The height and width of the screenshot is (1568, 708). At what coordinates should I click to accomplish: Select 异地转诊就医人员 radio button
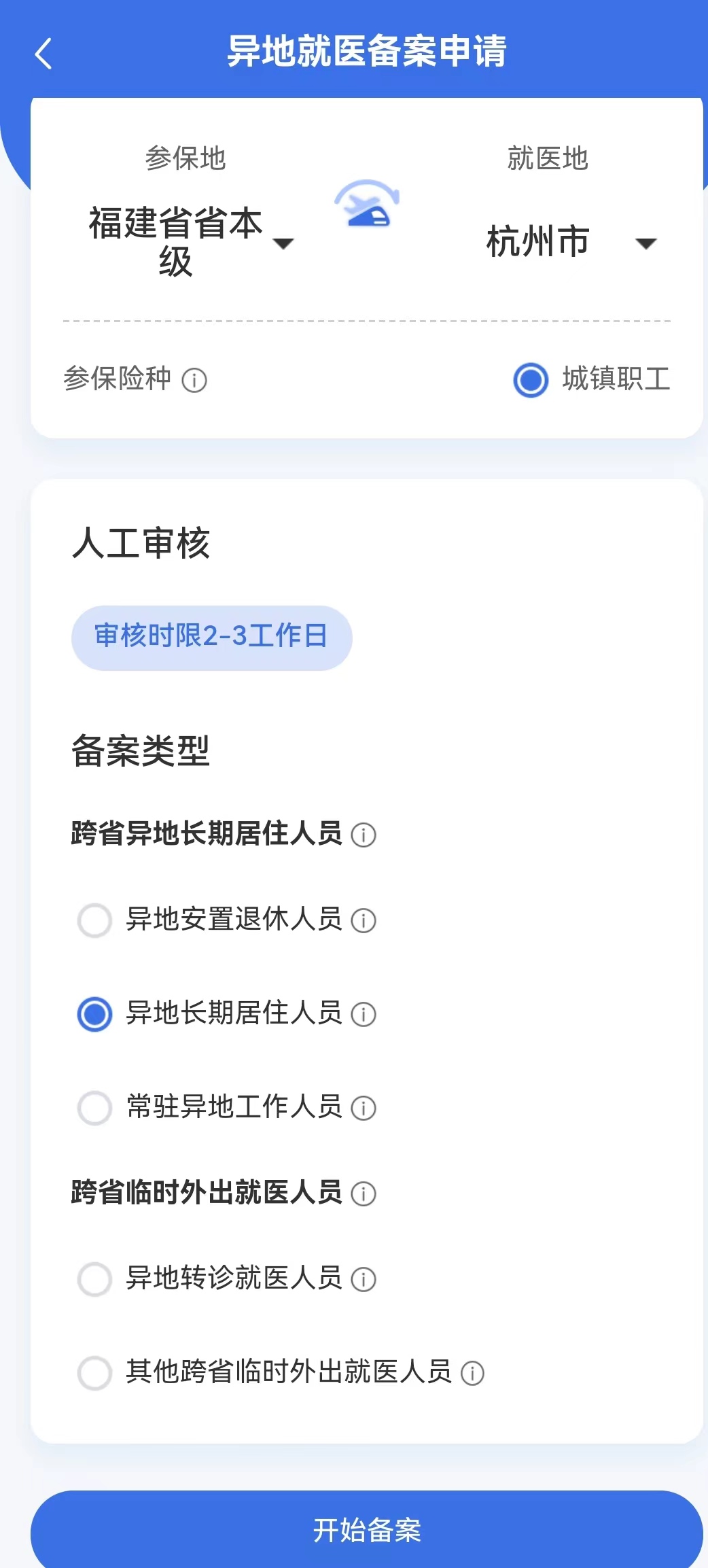click(95, 1279)
